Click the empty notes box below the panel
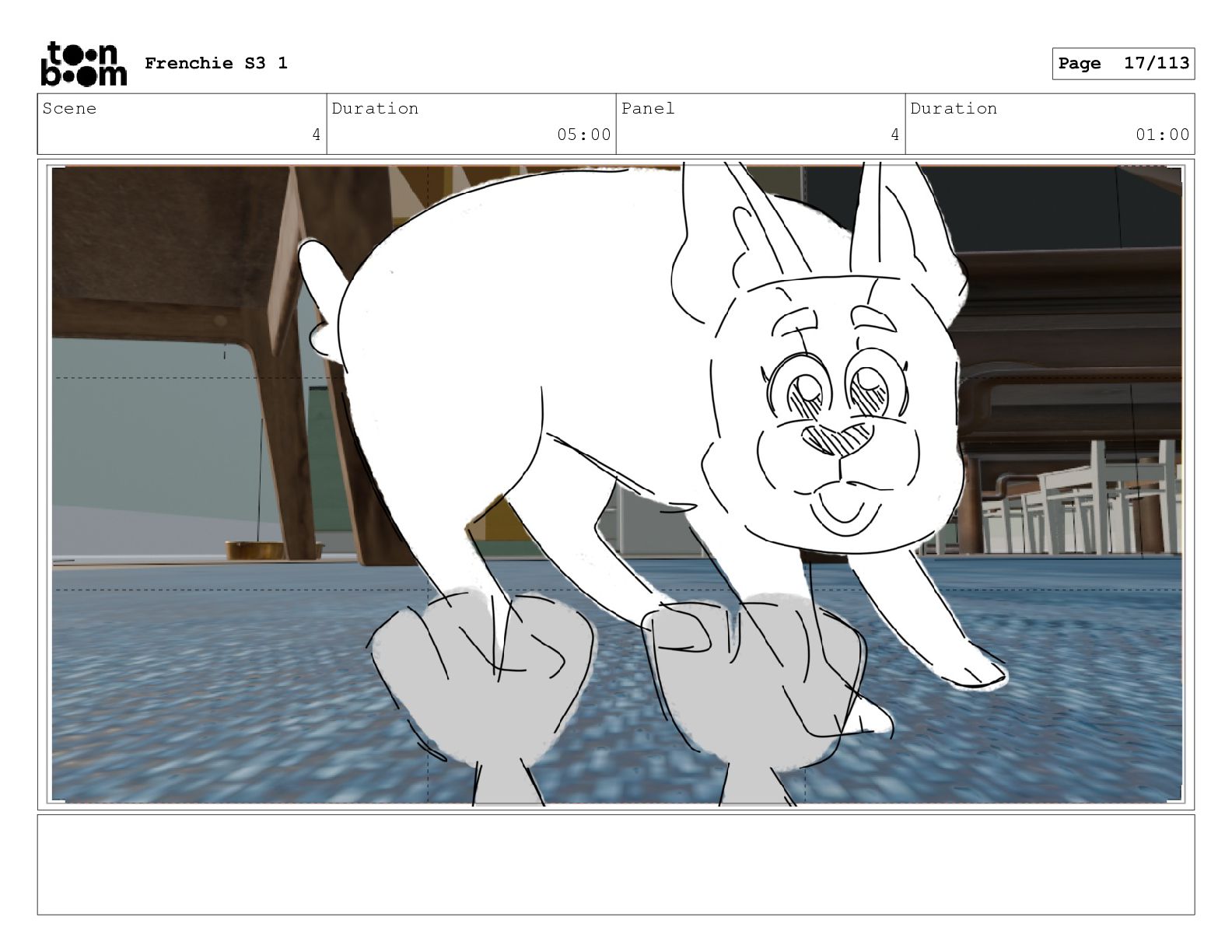This screenshot has height=952, width=1232. pyautogui.click(x=616, y=864)
